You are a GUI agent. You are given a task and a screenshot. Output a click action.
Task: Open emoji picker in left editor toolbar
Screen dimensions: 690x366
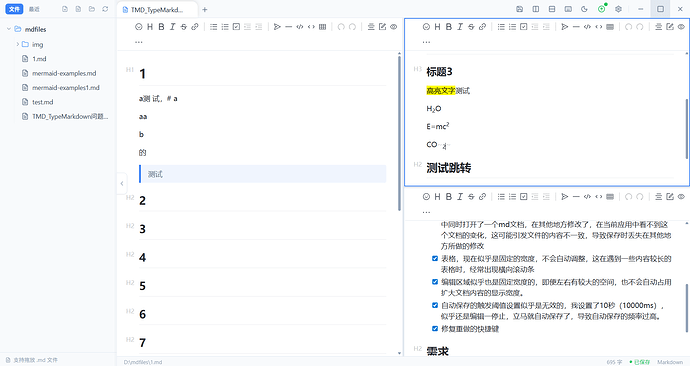click(x=139, y=27)
